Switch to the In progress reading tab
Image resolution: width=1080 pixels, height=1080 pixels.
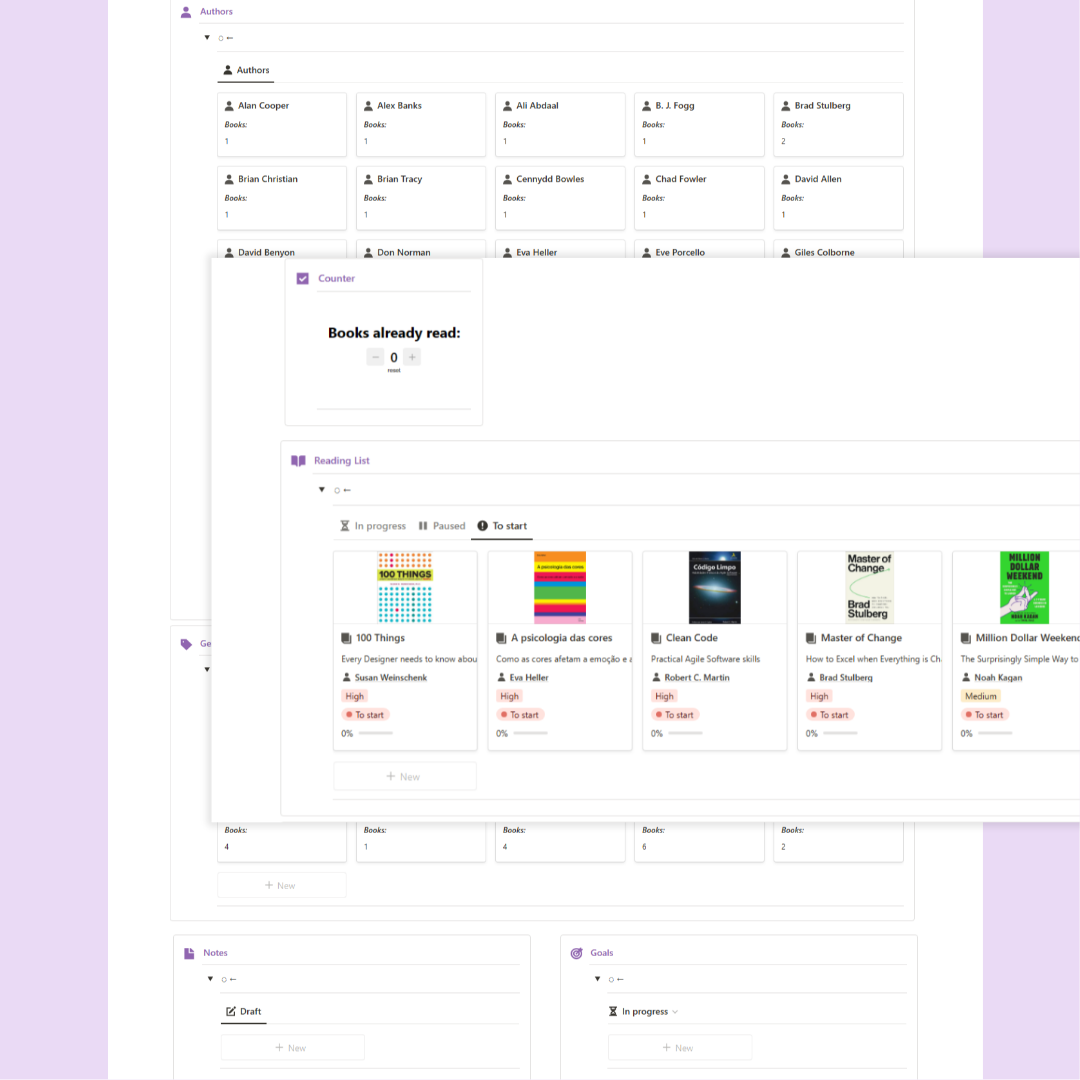[373, 526]
